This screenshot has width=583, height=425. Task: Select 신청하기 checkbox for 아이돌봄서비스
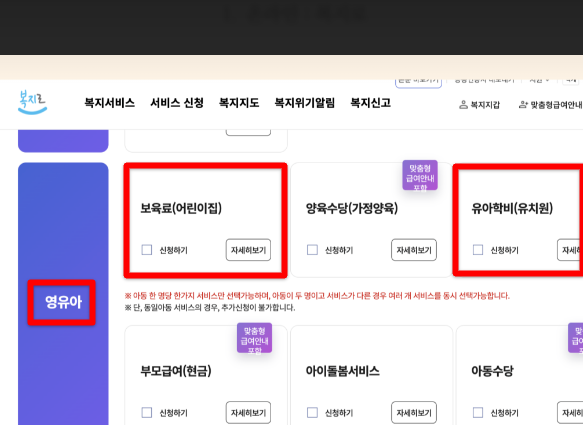[x=312, y=412]
